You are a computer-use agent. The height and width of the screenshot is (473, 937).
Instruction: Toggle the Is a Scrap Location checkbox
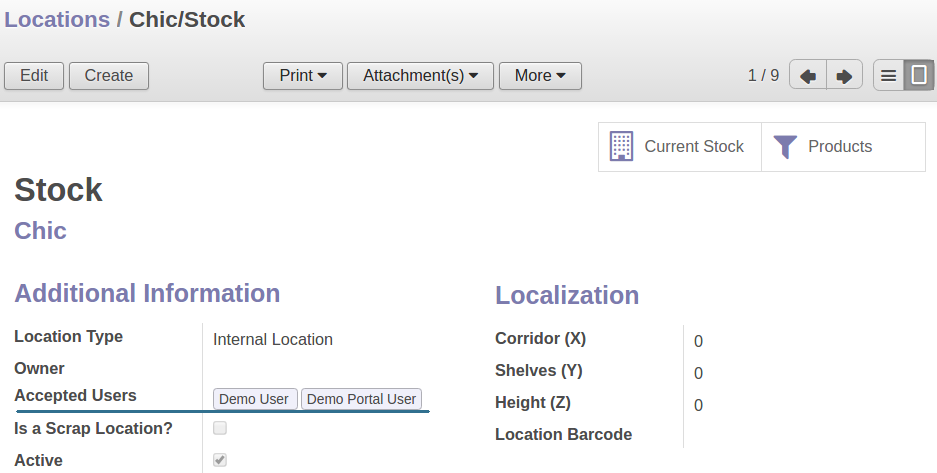point(220,428)
